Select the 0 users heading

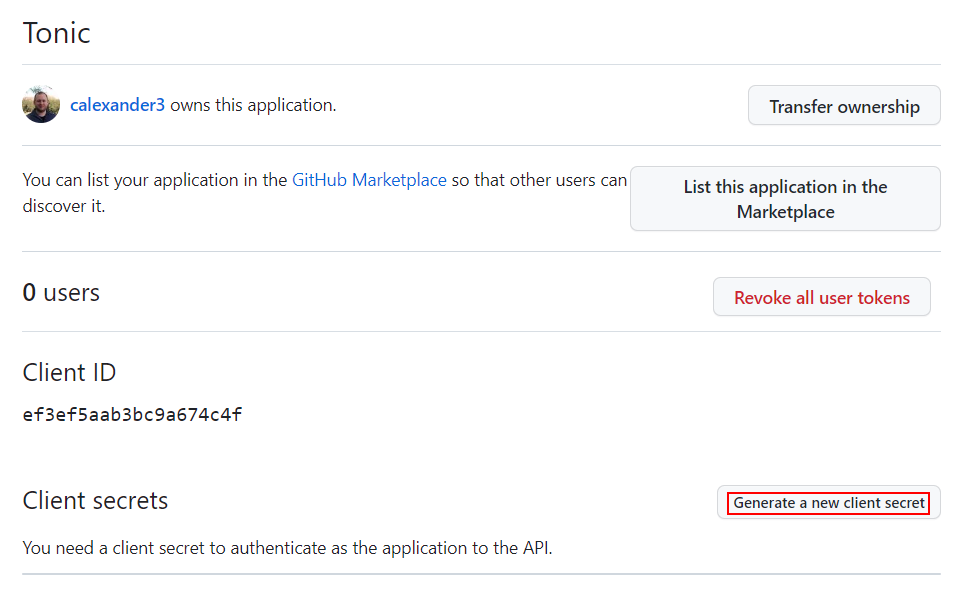(x=61, y=293)
